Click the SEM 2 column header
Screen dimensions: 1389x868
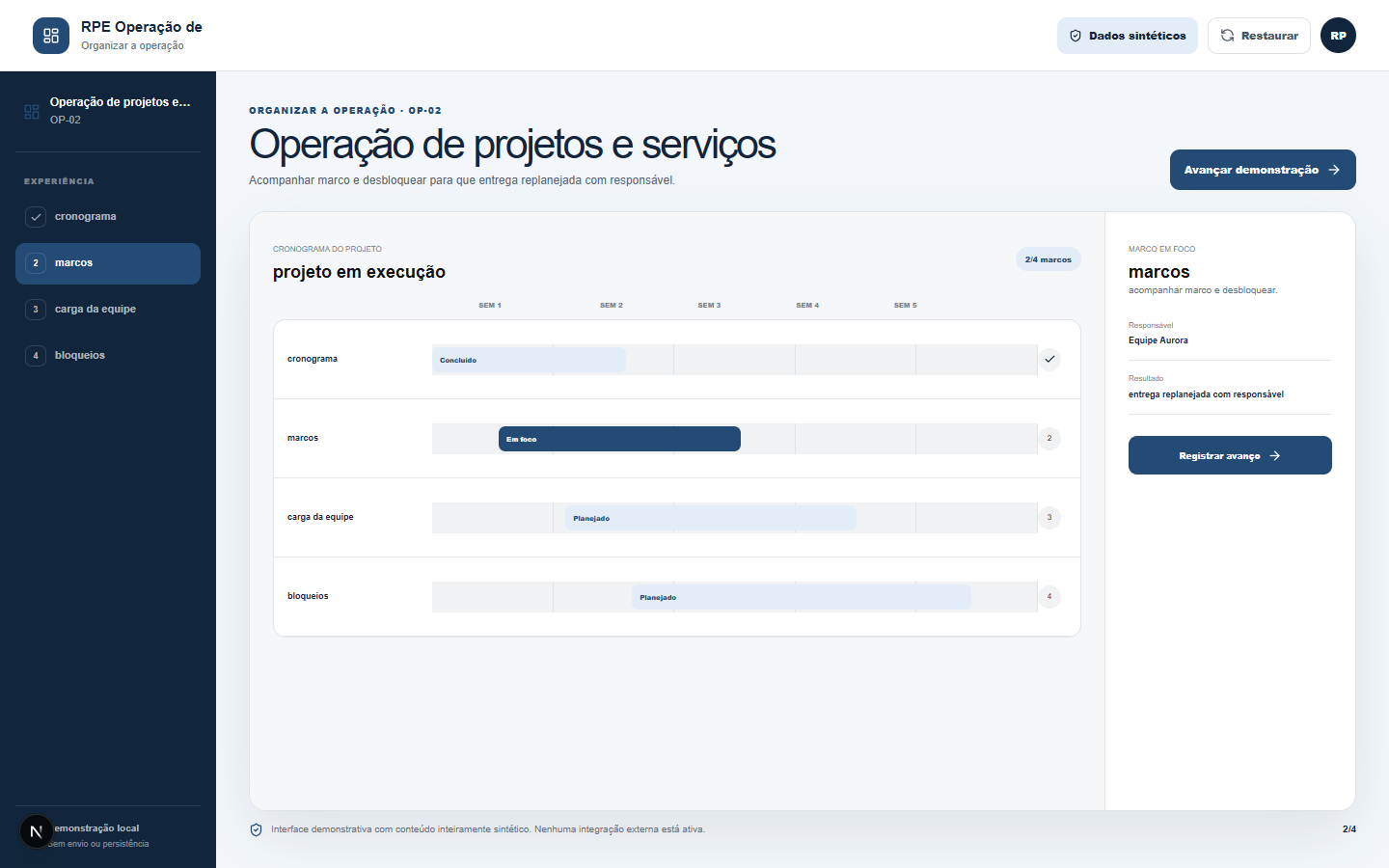[x=612, y=305]
